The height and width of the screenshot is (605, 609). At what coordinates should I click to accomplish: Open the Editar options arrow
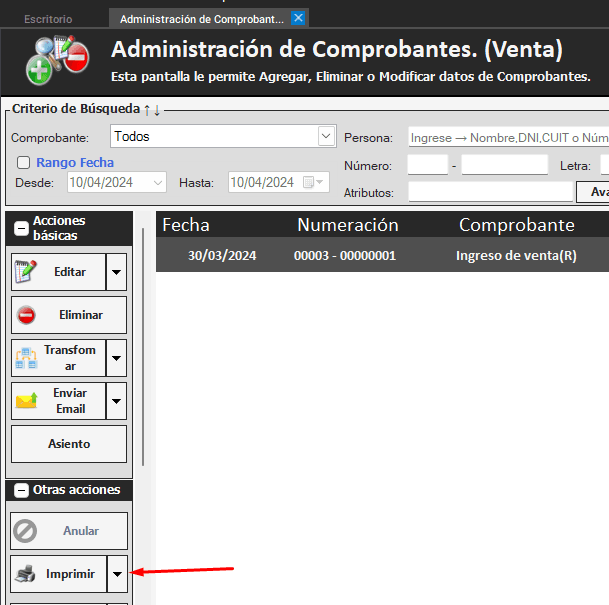tap(118, 272)
